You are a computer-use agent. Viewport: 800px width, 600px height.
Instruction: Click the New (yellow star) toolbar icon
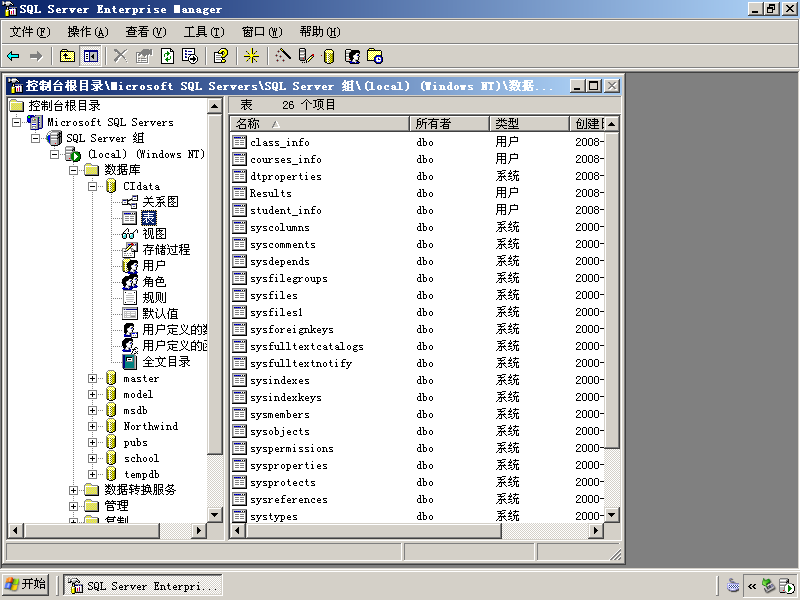point(251,56)
